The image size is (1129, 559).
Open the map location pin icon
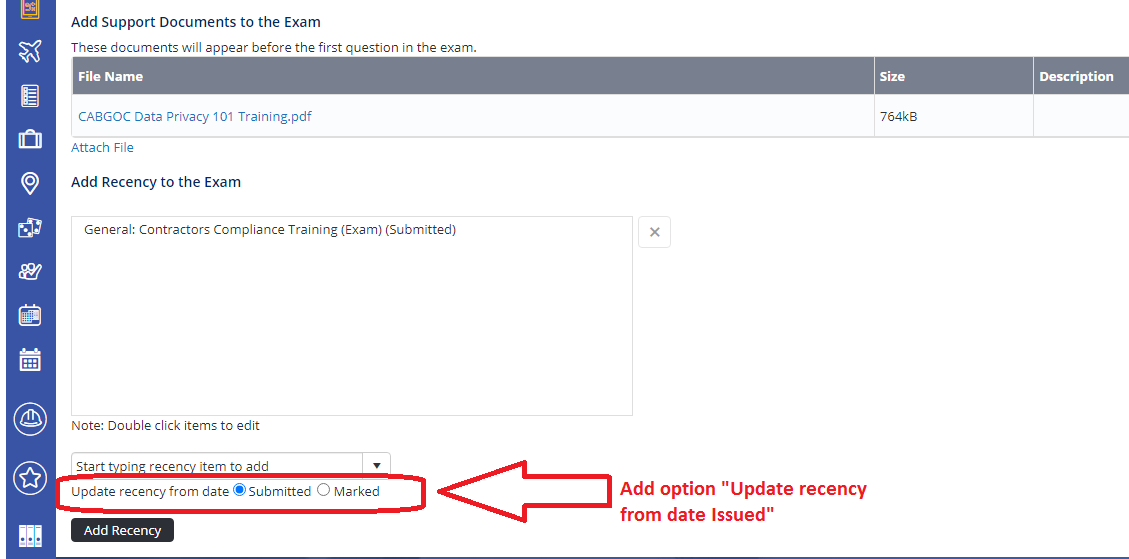click(x=30, y=184)
